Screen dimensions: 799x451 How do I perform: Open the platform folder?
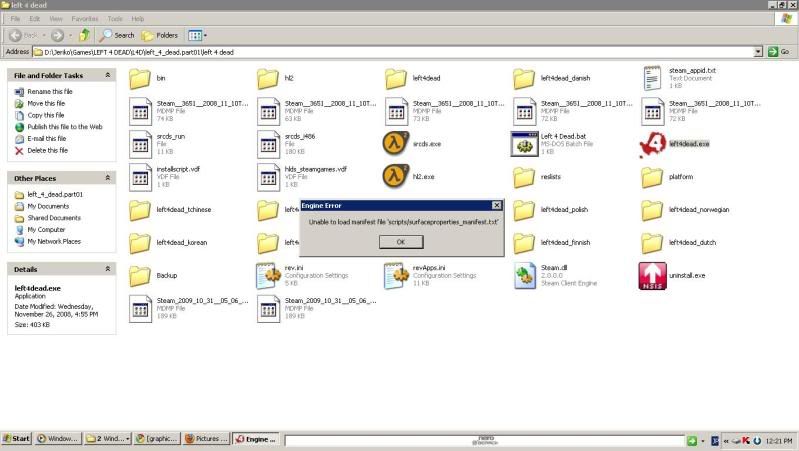pyautogui.click(x=652, y=177)
